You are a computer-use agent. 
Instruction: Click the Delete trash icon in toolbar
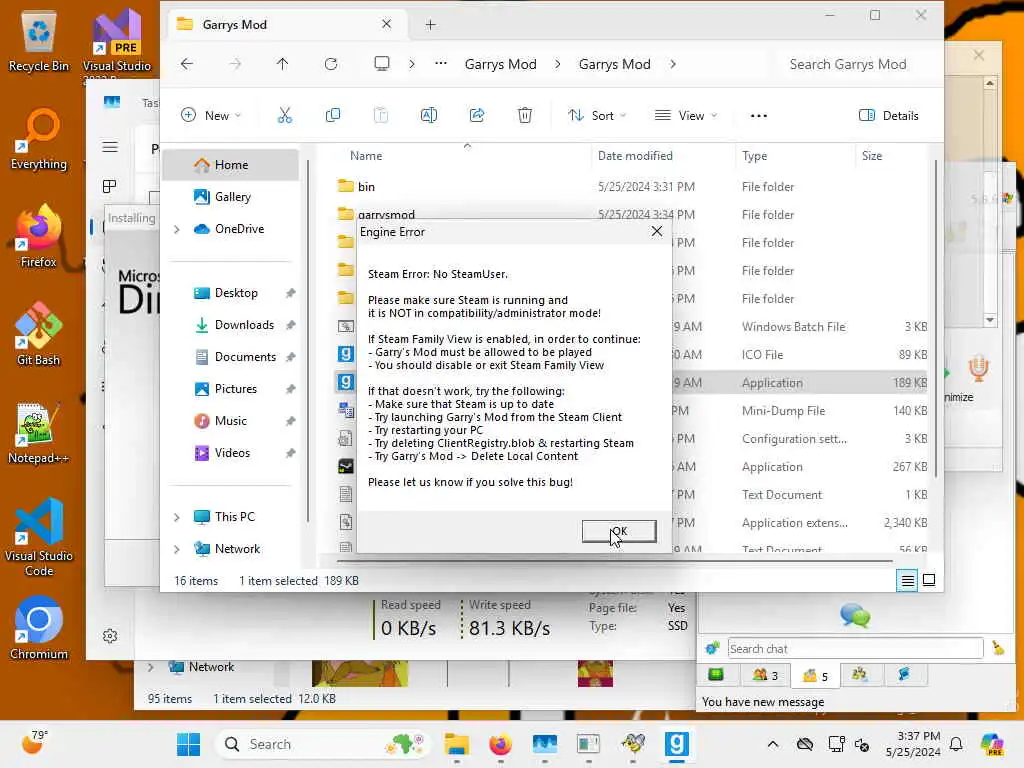[524, 116]
